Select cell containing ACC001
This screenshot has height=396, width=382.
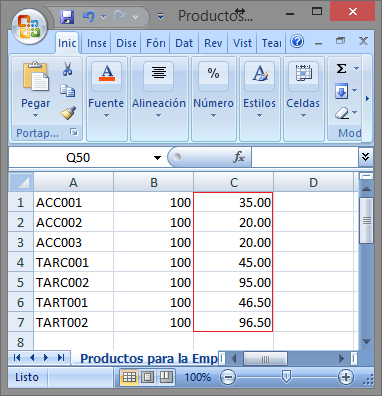tap(73, 202)
